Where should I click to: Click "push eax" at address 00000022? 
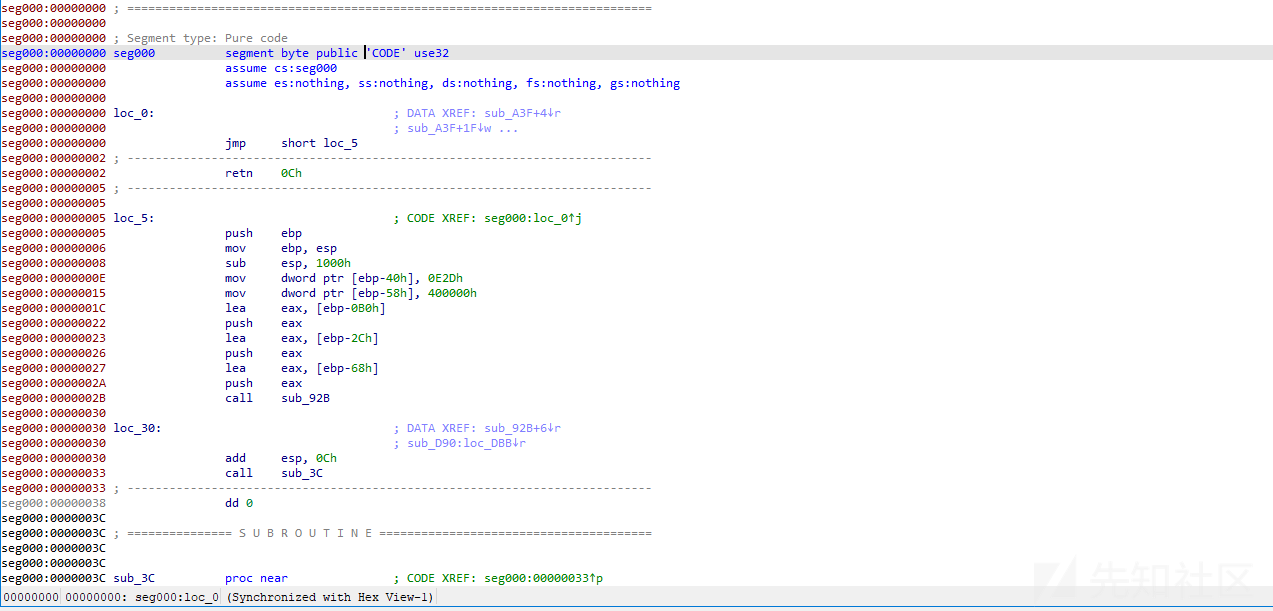(x=263, y=323)
